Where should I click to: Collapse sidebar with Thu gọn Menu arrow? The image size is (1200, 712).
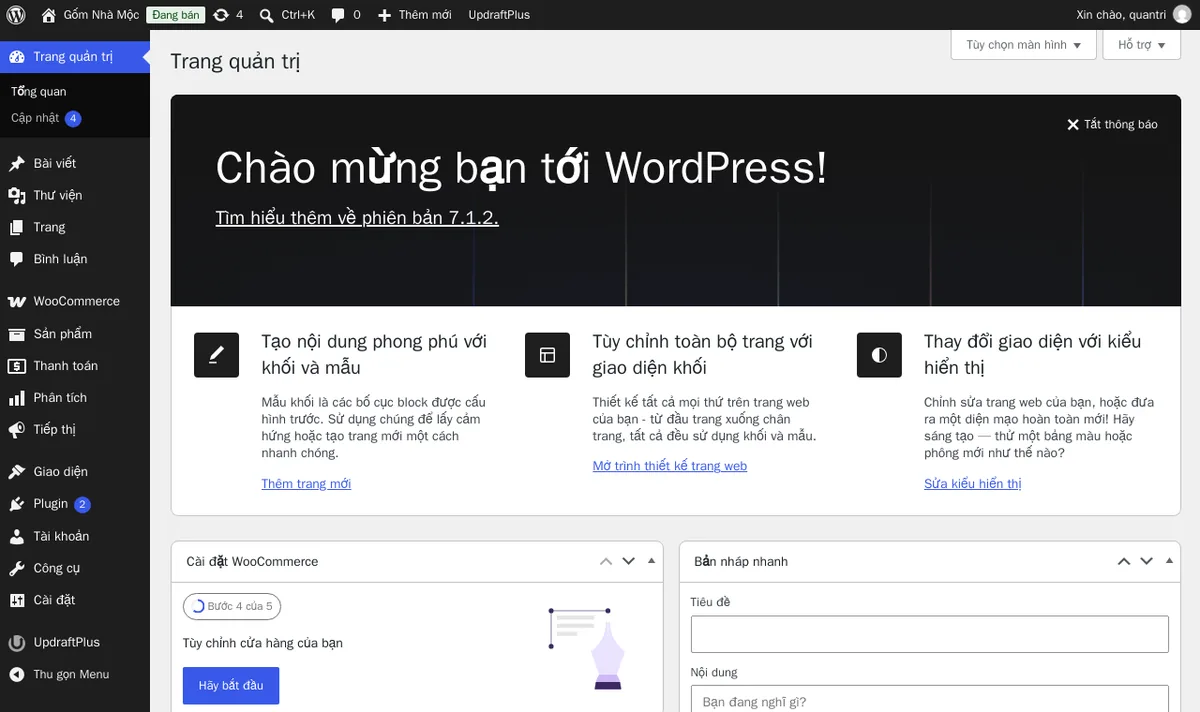pos(17,674)
